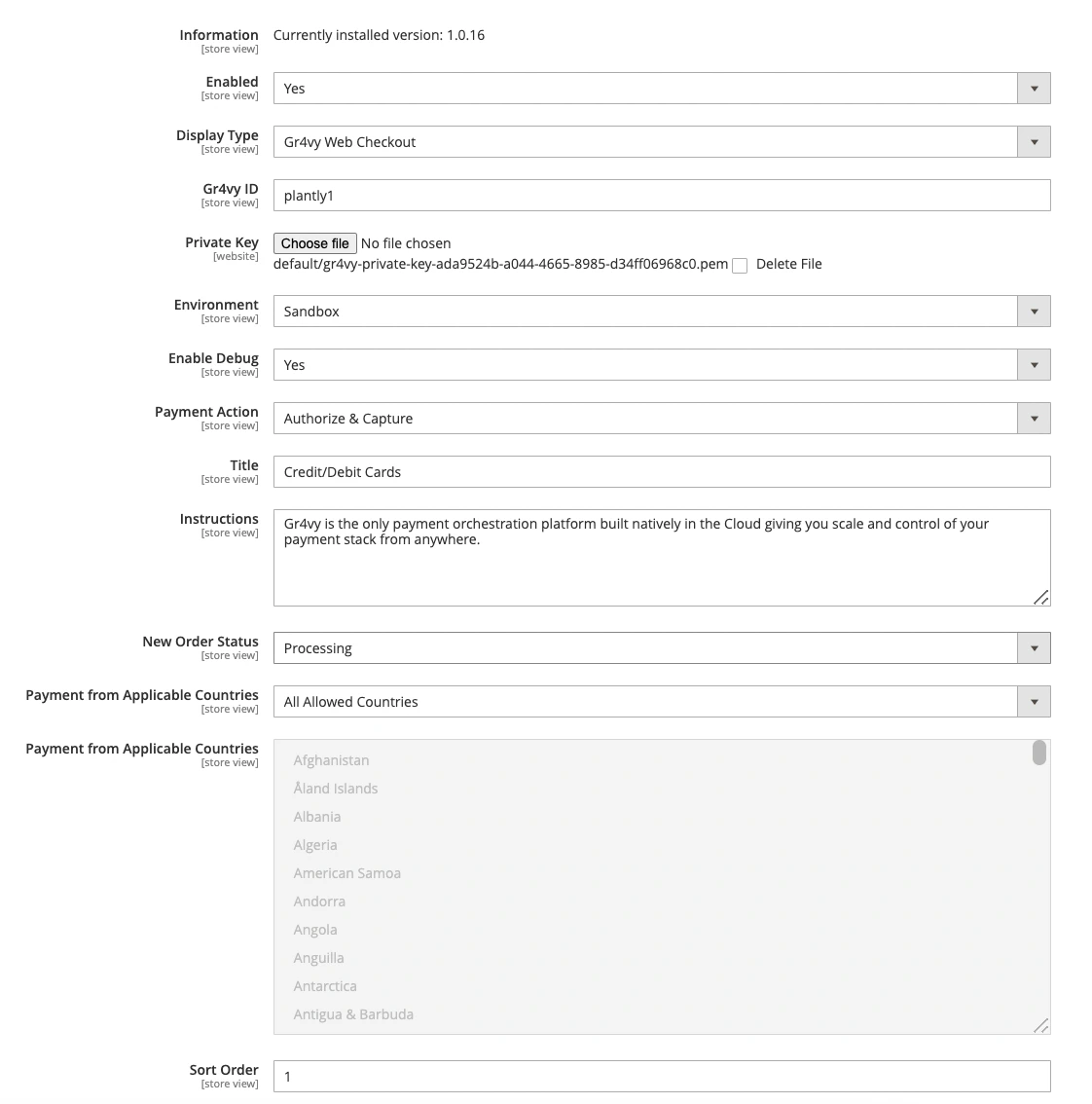Expand the Enable Debug dropdown
The image size is (1092, 1104).
tap(1034, 364)
